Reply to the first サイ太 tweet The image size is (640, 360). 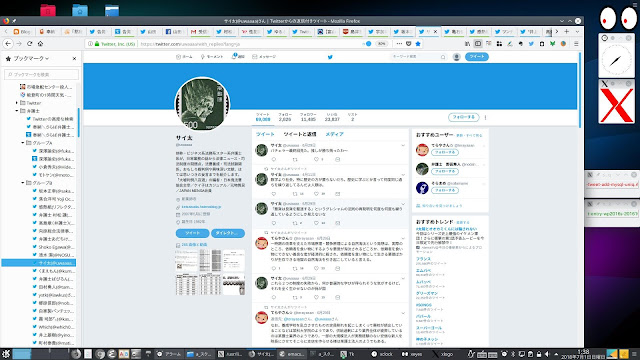[273, 160]
